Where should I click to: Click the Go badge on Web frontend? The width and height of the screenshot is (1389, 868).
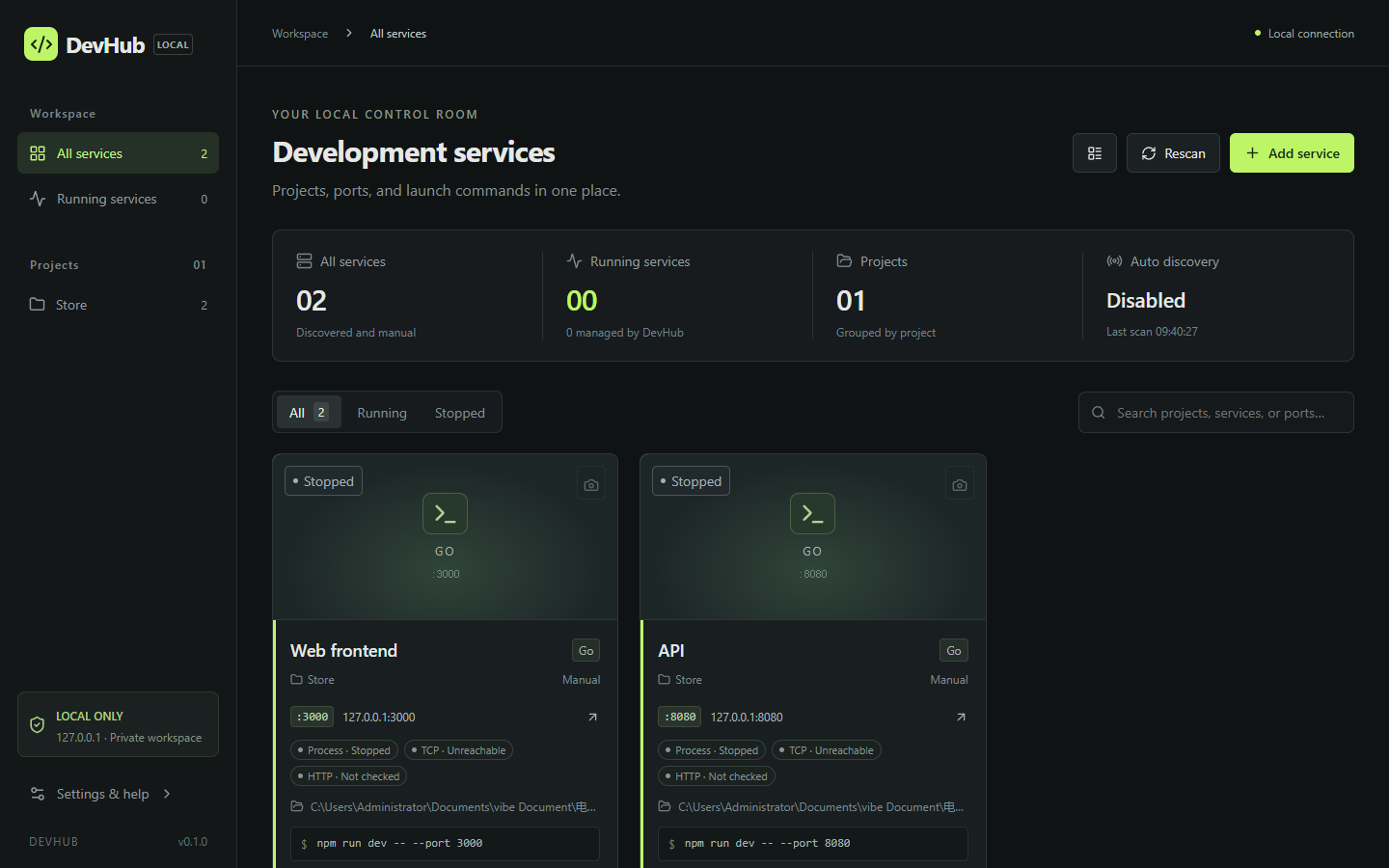[x=586, y=651]
